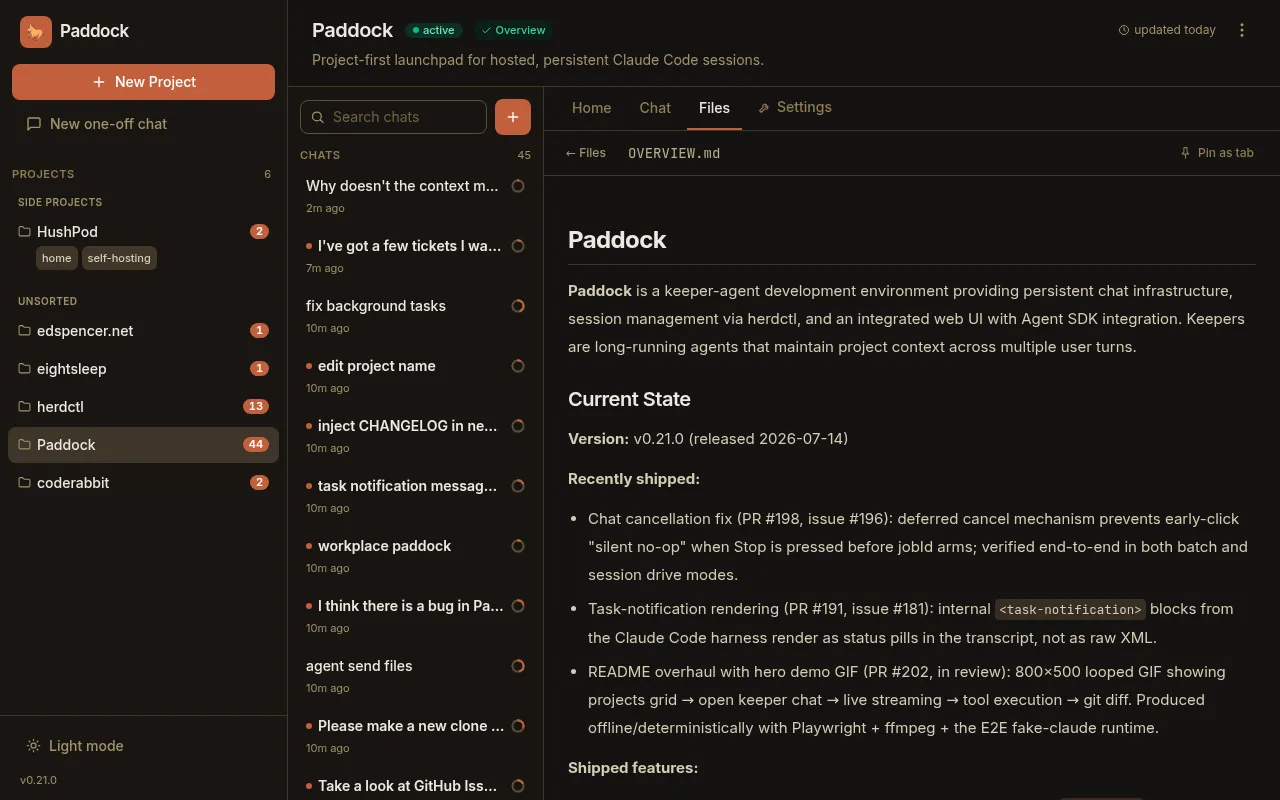This screenshot has width=1280, height=800.
Task: Open chat 'Please make a new clone ...'
Action: tap(415, 736)
